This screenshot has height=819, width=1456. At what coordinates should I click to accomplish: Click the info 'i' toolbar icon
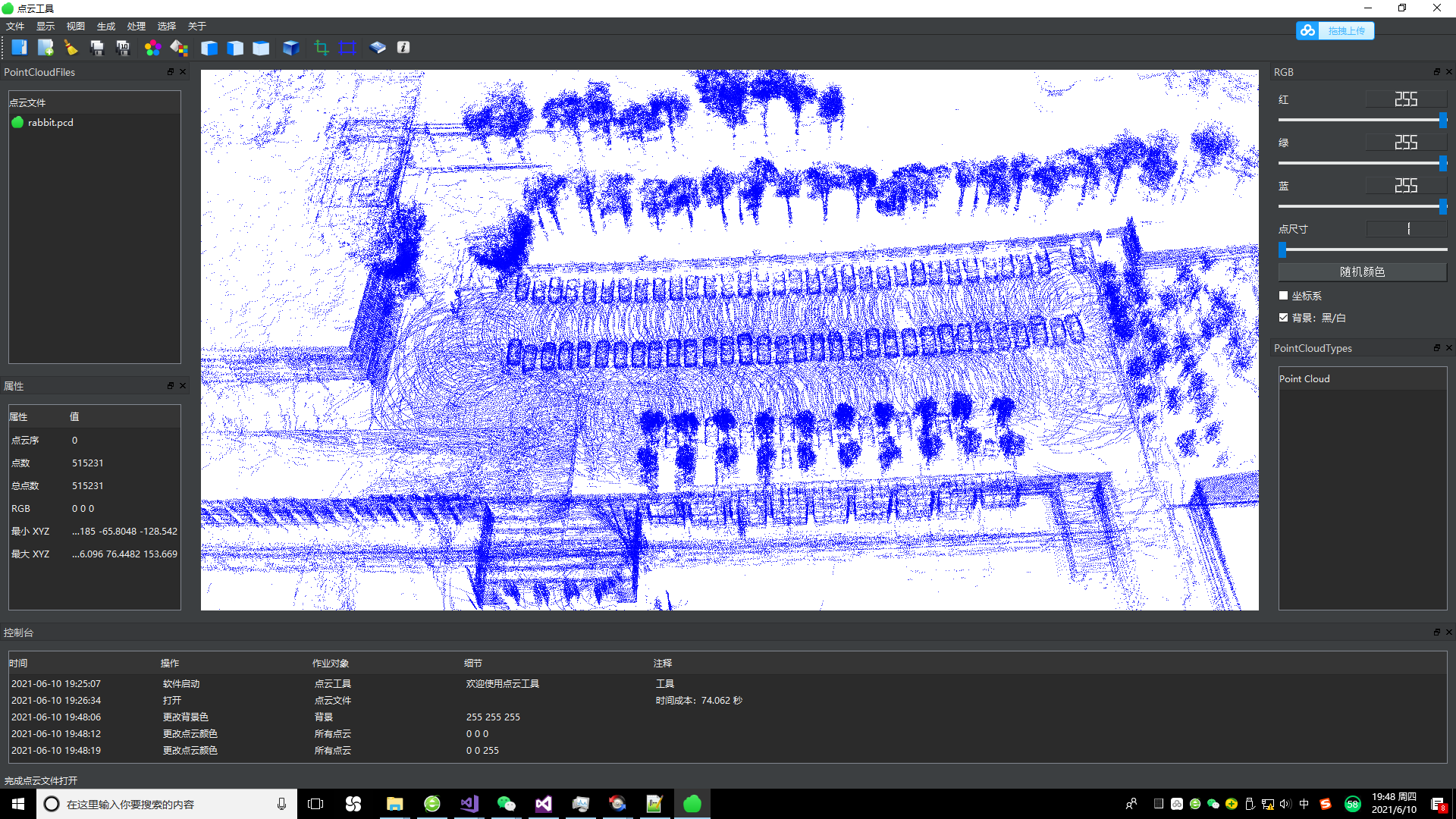pyautogui.click(x=403, y=48)
